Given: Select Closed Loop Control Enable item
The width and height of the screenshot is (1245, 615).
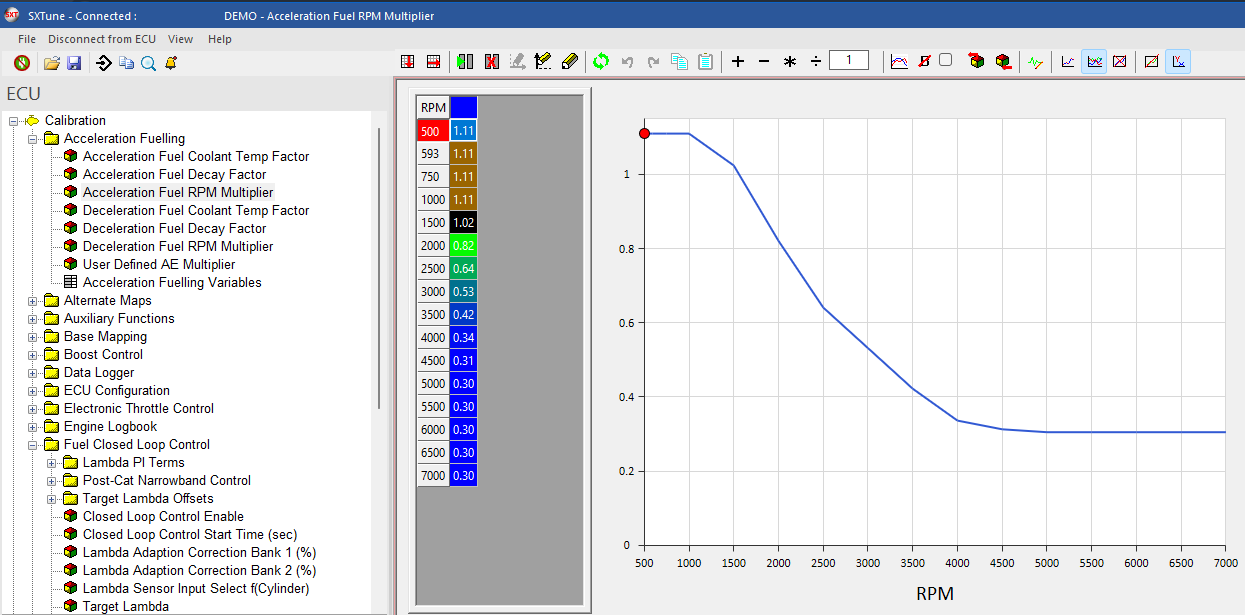Looking at the screenshot, I should 163,517.
